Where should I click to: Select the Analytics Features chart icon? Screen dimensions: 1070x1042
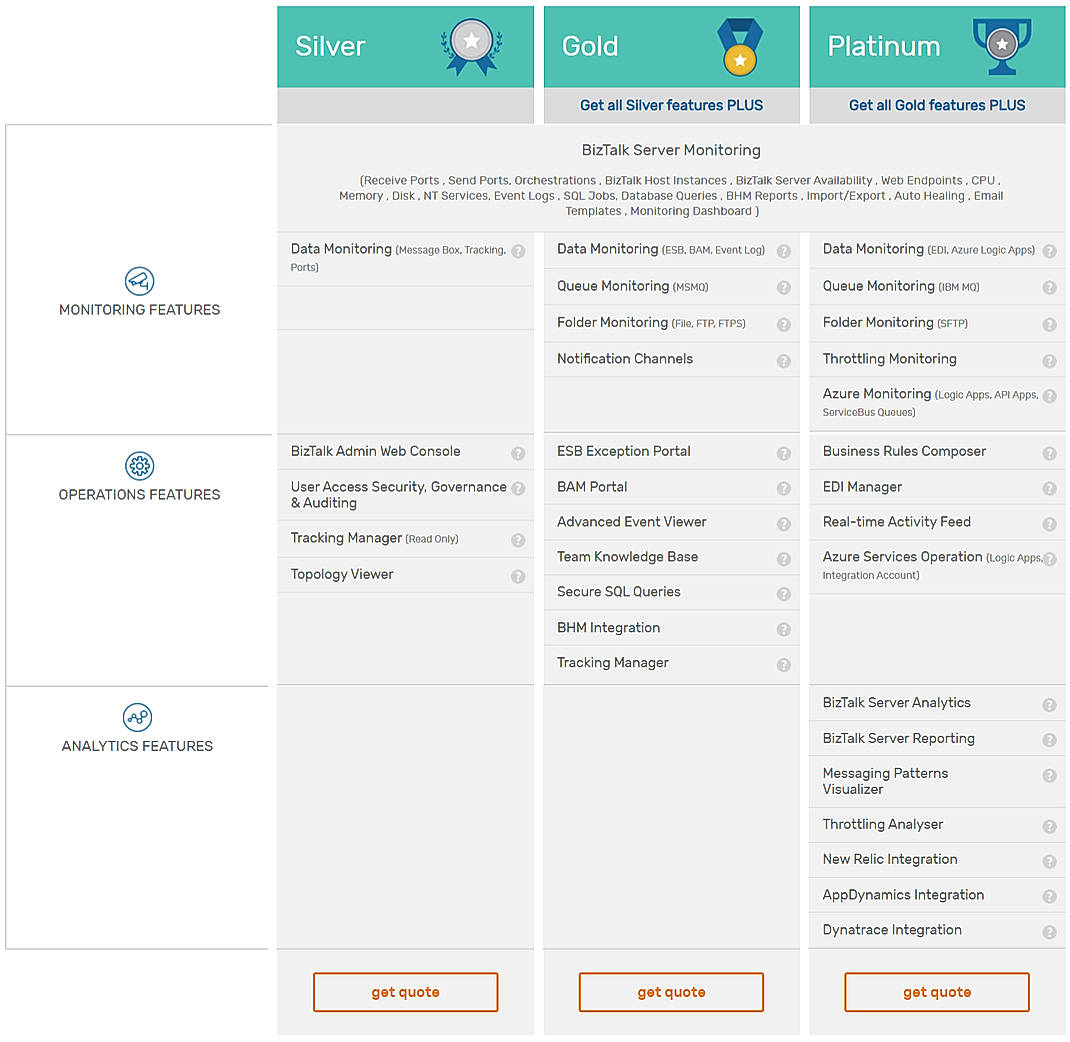[139, 717]
